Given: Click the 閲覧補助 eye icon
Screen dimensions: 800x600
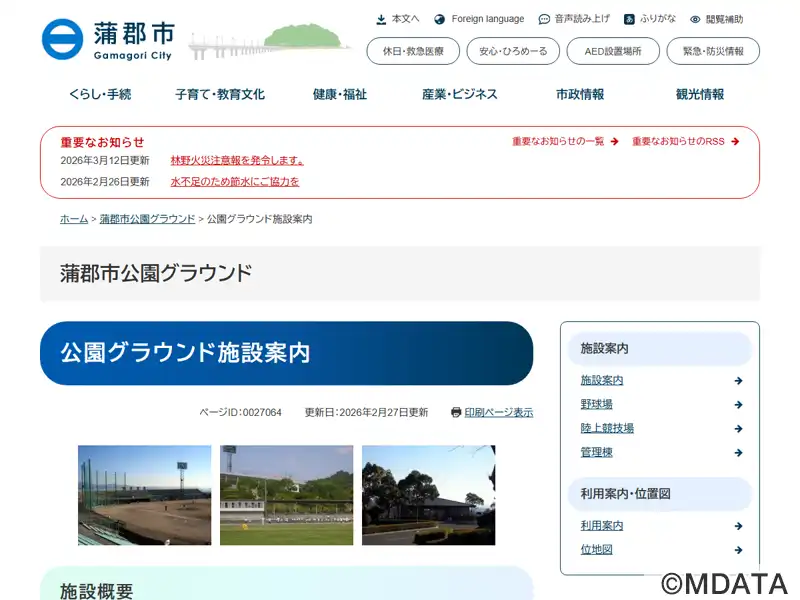Looking at the screenshot, I should pyautogui.click(x=695, y=19).
